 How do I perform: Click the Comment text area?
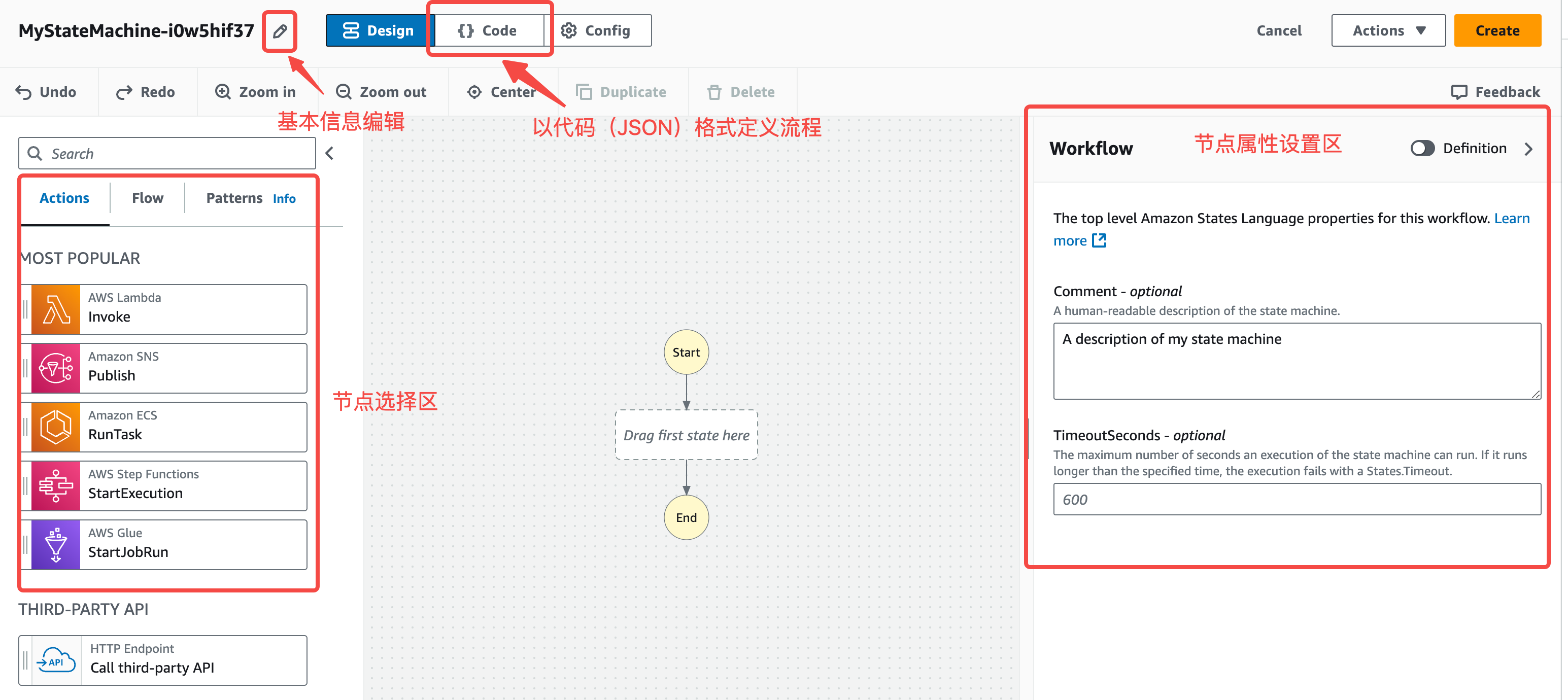[x=1297, y=362]
